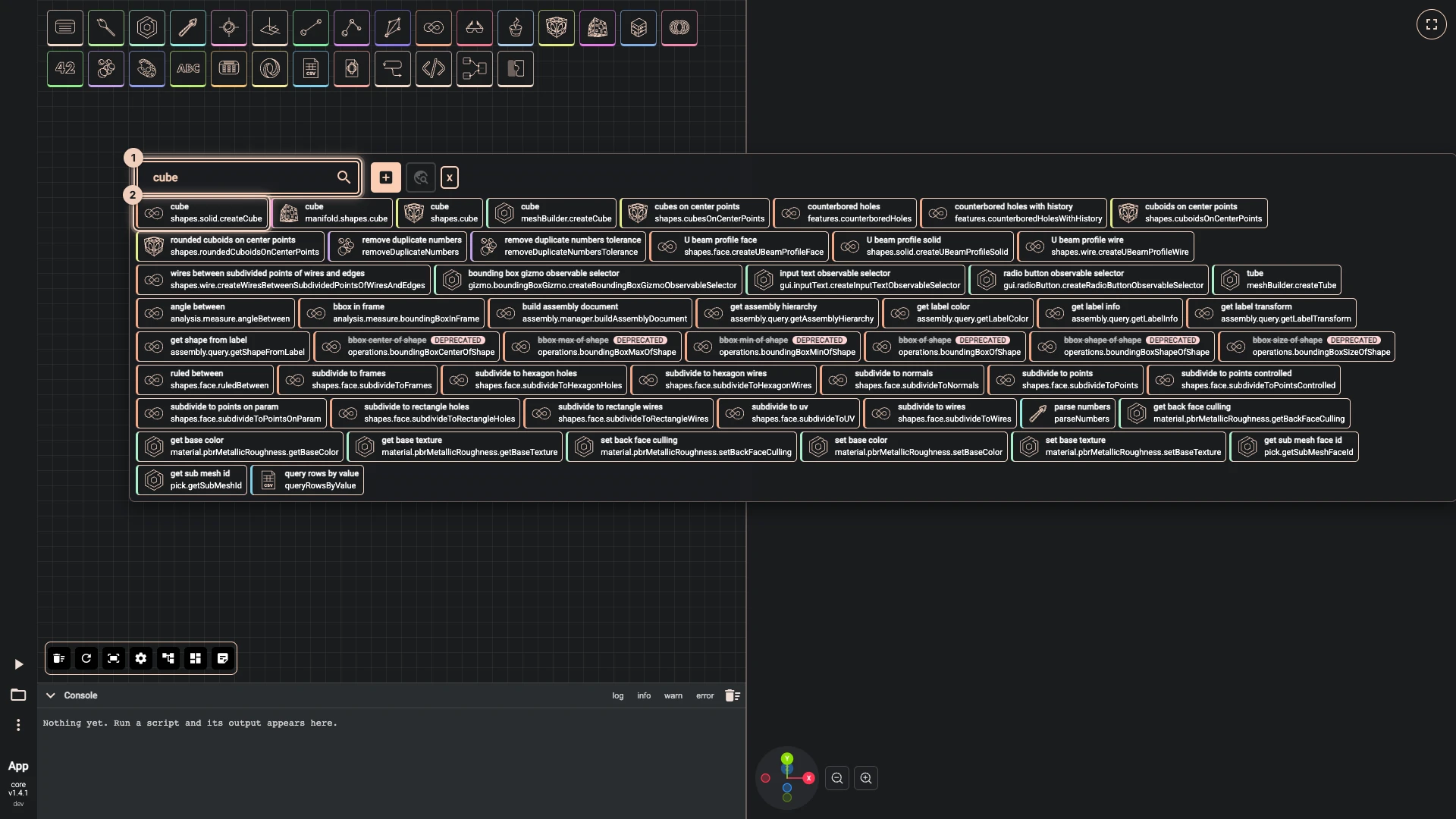1456x819 pixels.
Task: Click the search field containing cube
Action: point(247,177)
